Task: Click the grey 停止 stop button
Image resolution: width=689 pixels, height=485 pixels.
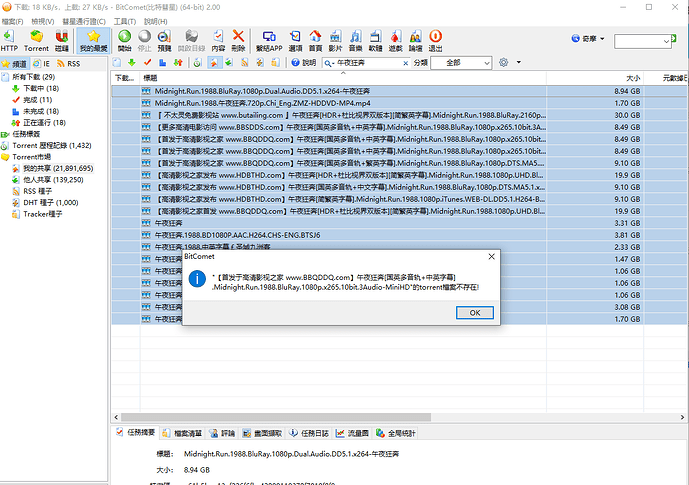Action: [144, 40]
